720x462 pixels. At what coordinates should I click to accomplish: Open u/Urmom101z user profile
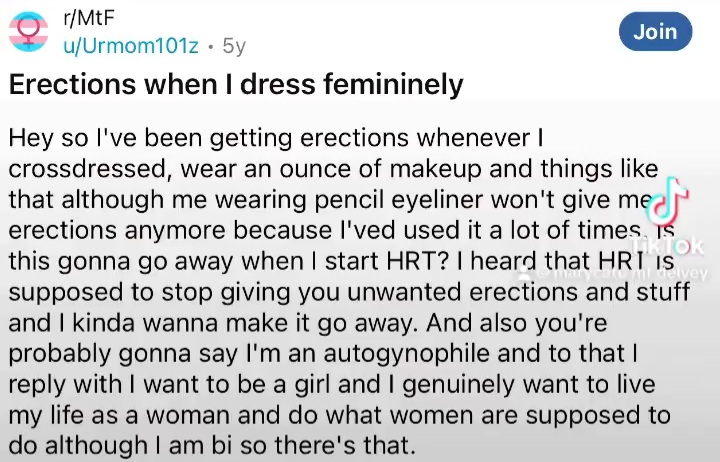click(131, 46)
